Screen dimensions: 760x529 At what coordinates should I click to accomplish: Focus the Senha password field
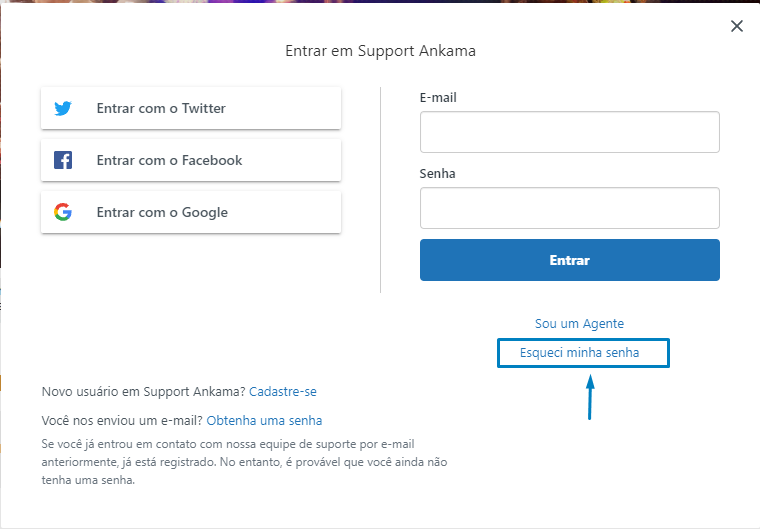point(570,208)
